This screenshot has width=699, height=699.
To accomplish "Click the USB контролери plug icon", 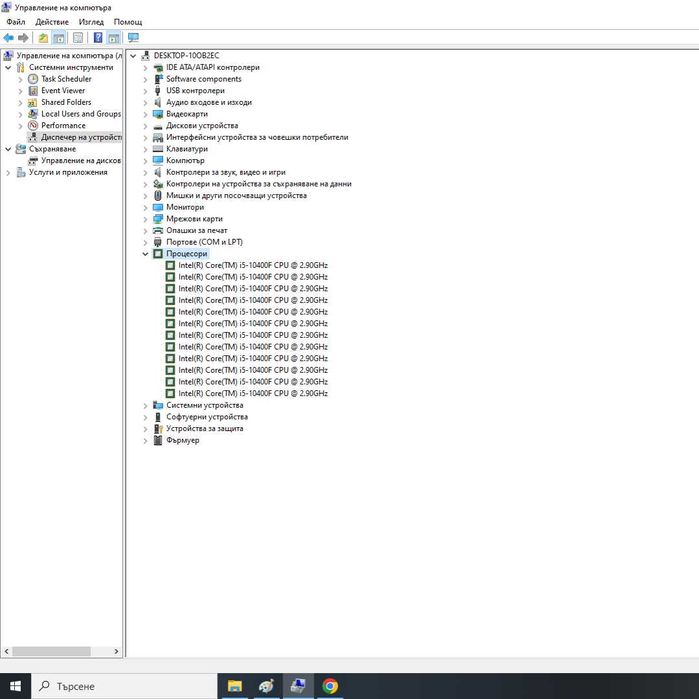I will pos(158,90).
